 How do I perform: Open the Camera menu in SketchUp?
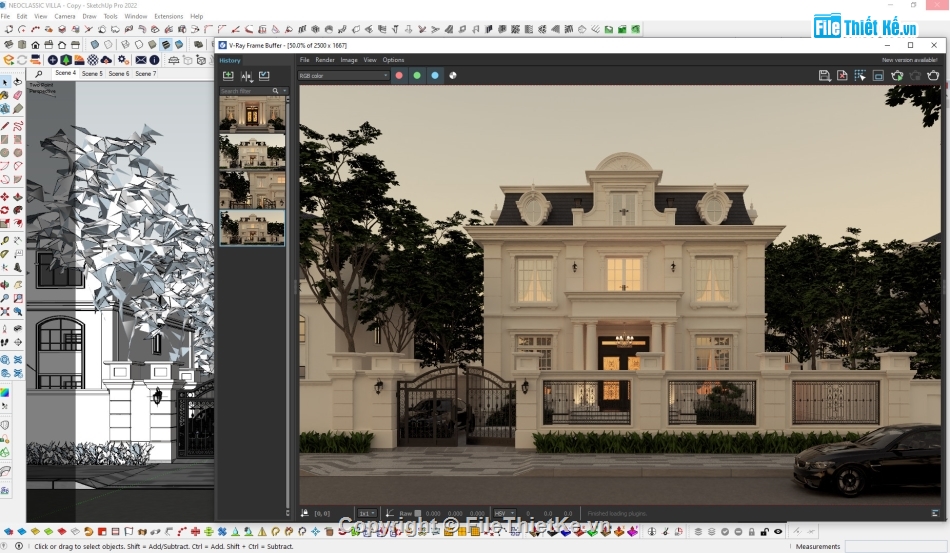click(x=65, y=16)
